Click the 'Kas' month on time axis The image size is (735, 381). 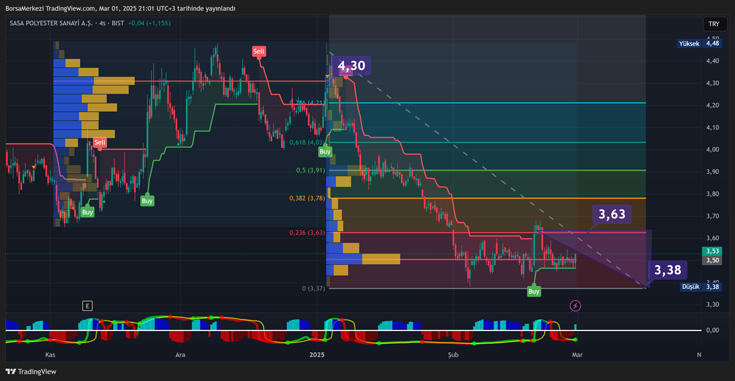click(50, 355)
